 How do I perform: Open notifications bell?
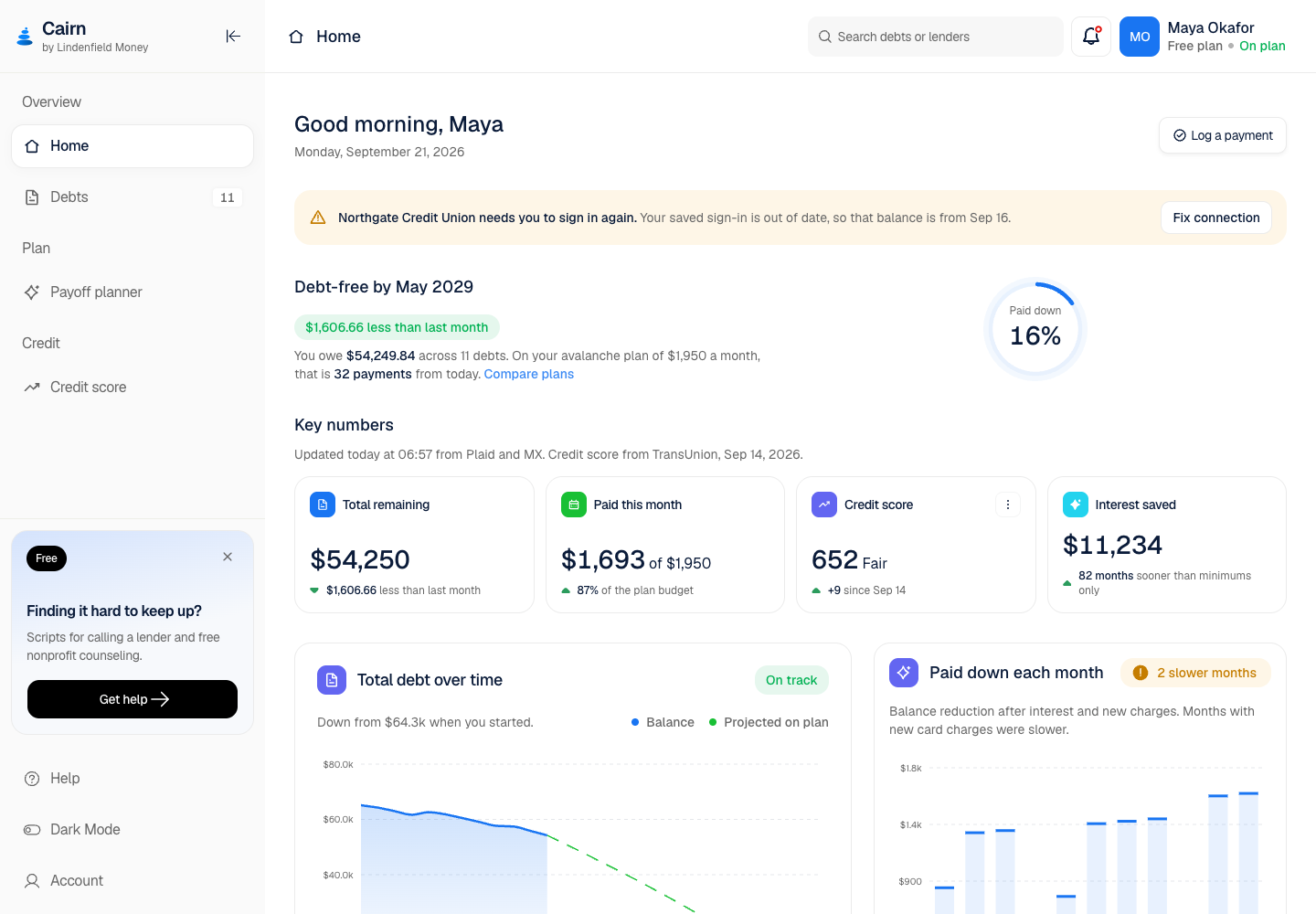1091,37
